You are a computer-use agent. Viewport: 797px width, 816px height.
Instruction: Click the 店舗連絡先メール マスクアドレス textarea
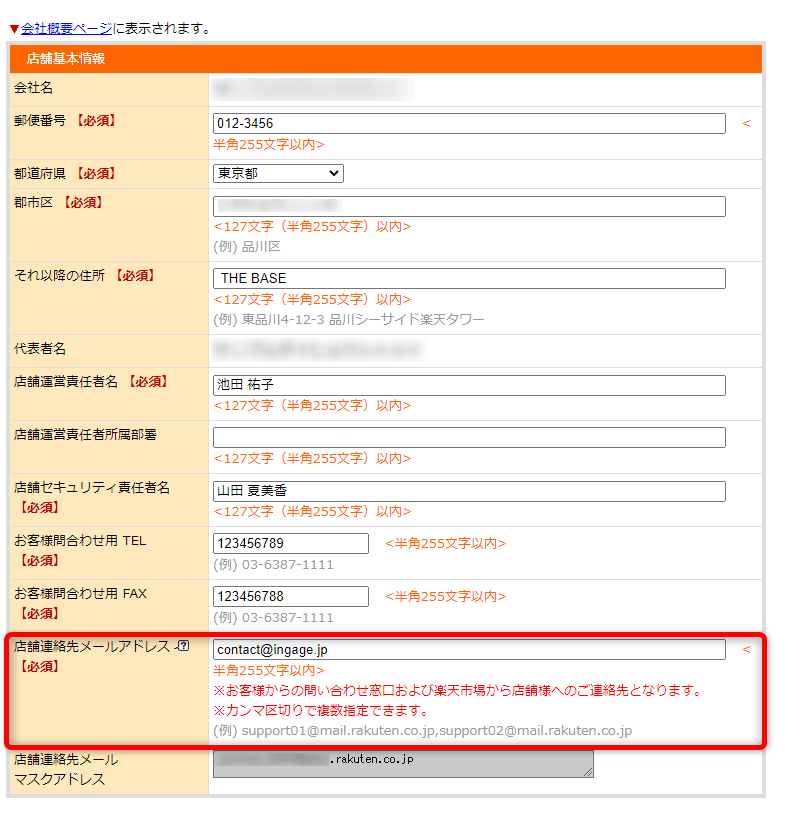coord(402,762)
